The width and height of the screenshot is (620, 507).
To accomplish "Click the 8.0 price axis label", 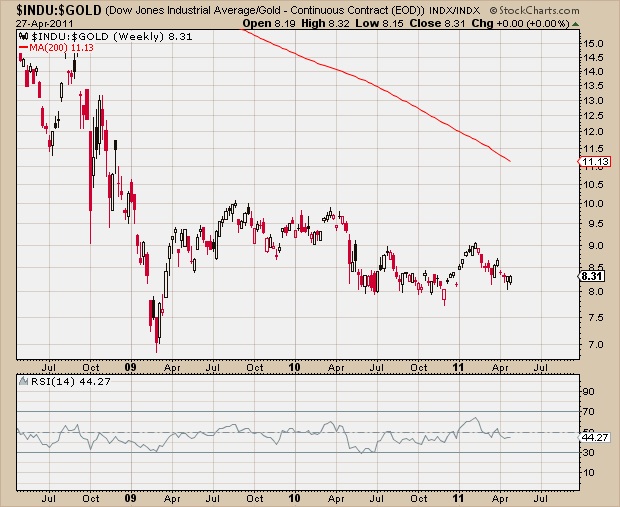I will coord(595,292).
